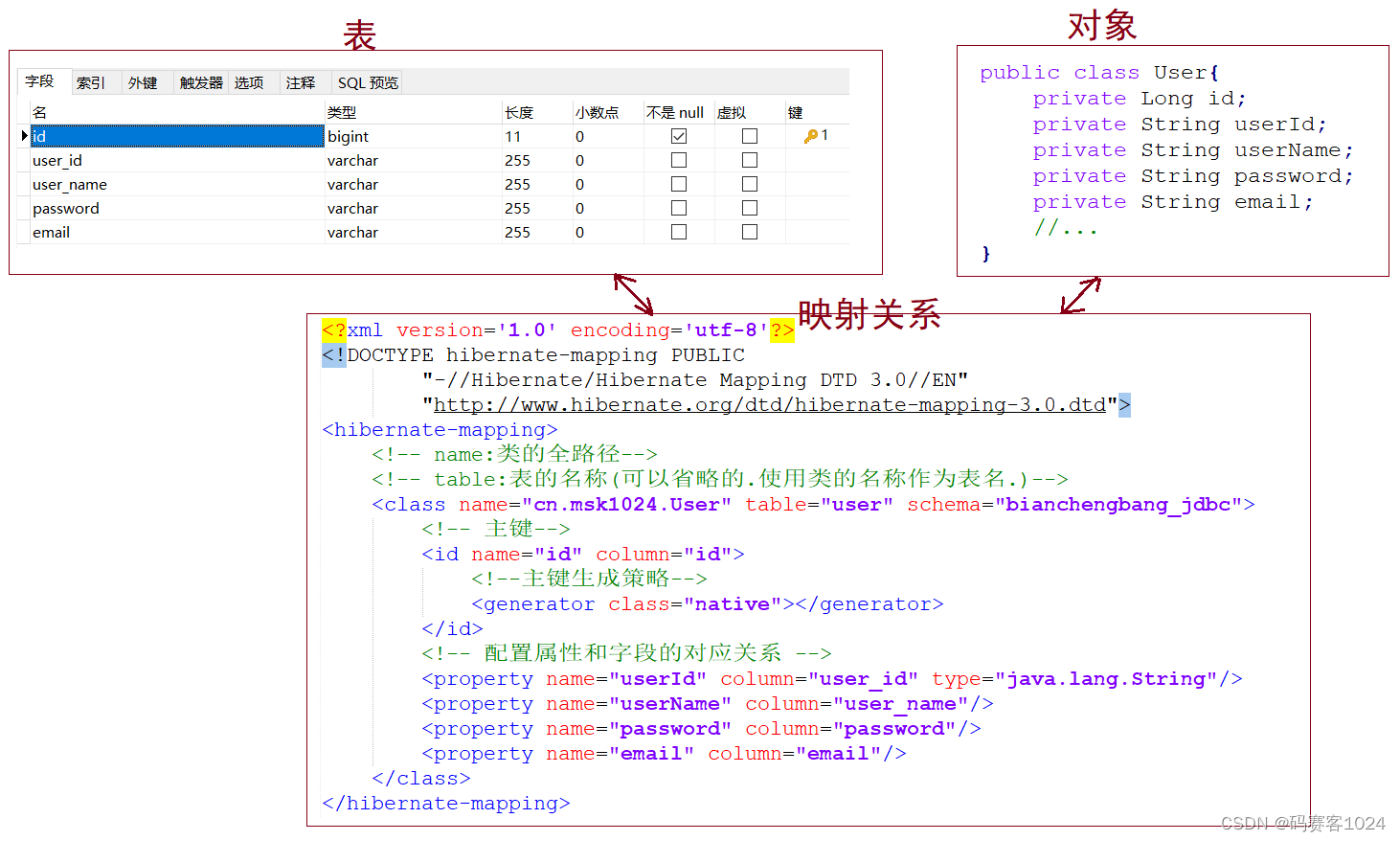
Task: Toggle 不是 null checkbox for email row
Action: click(679, 232)
